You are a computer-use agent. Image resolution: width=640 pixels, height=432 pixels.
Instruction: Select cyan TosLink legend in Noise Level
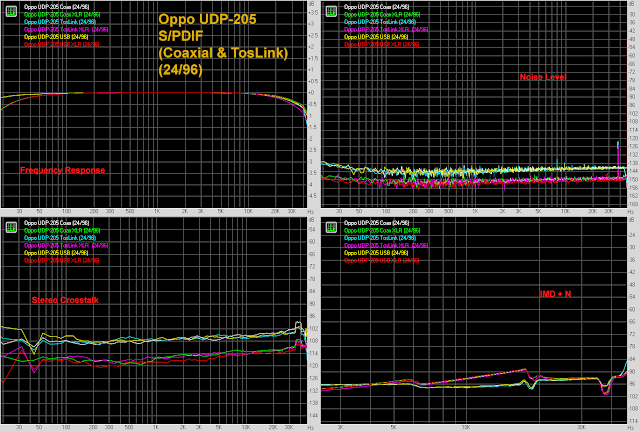pyautogui.click(x=380, y=22)
